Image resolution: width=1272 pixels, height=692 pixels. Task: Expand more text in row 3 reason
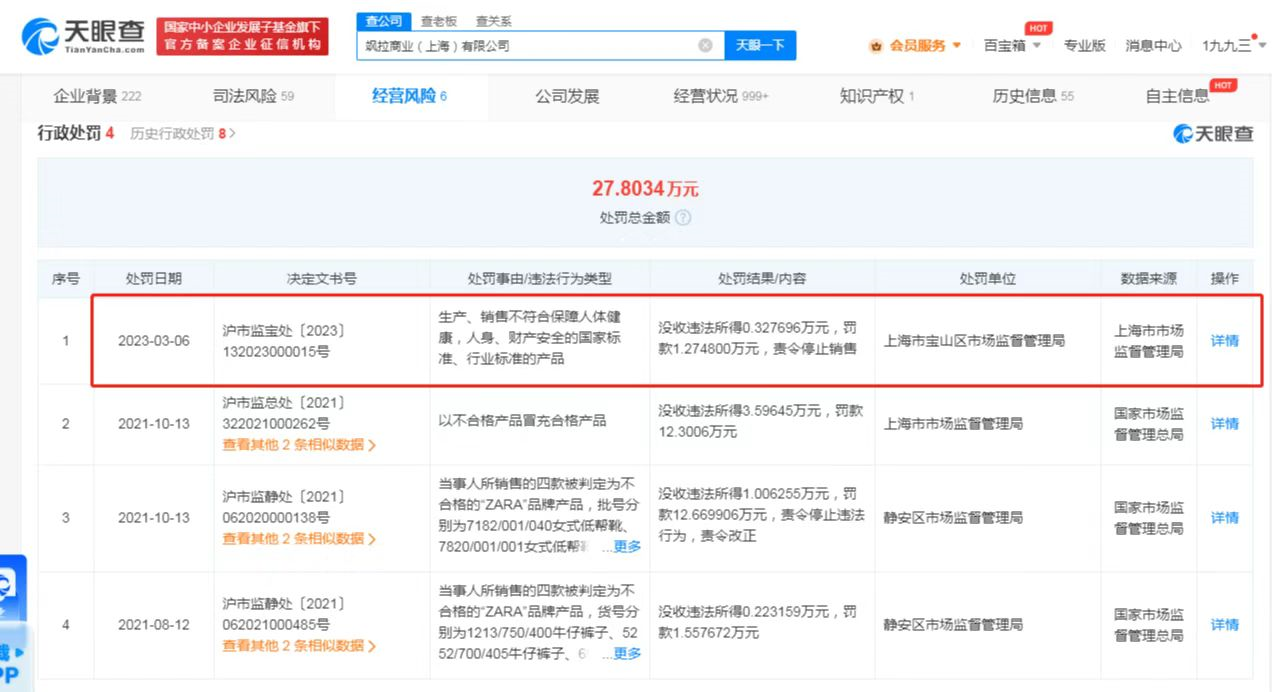pos(627,546)
